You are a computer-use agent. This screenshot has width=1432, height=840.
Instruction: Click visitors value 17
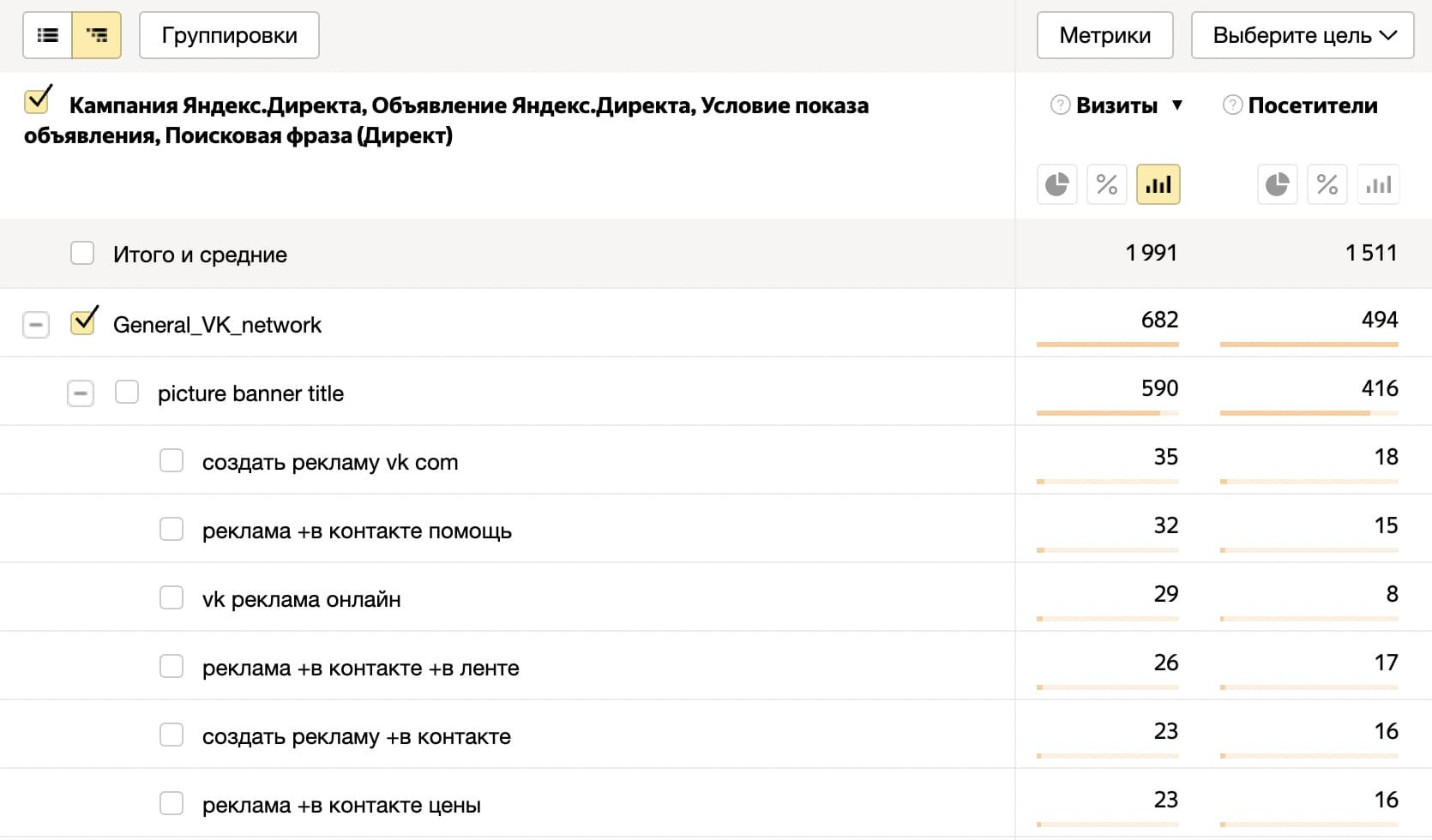[1387, 663]
